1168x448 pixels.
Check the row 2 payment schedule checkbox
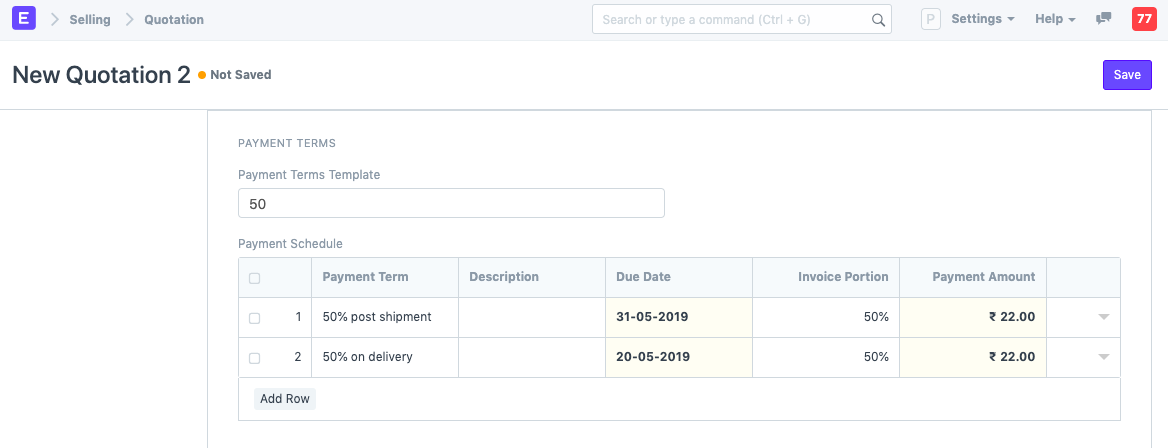tap(254, 358)
